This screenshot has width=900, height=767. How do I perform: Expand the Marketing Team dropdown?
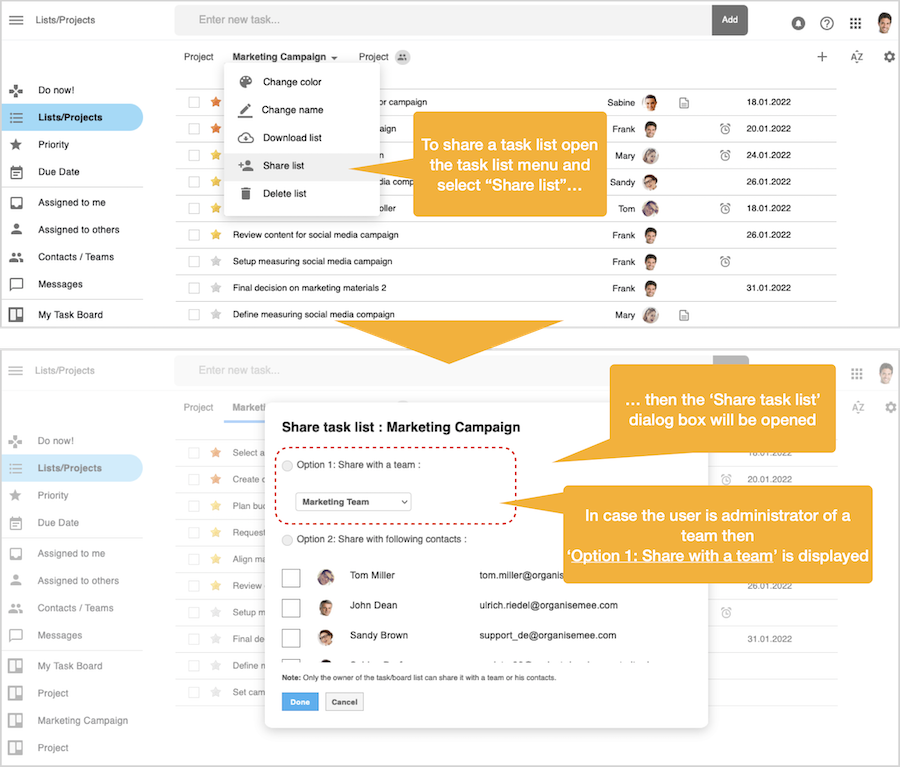point(354,502)
